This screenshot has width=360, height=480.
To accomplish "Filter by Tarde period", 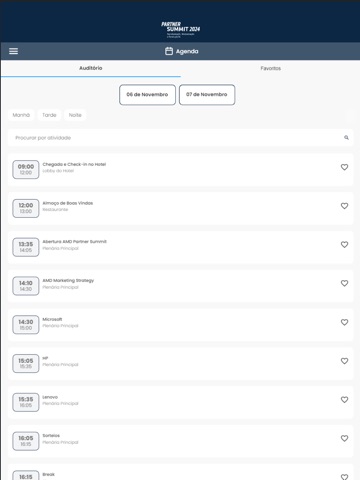I will (x=49, y=115).
